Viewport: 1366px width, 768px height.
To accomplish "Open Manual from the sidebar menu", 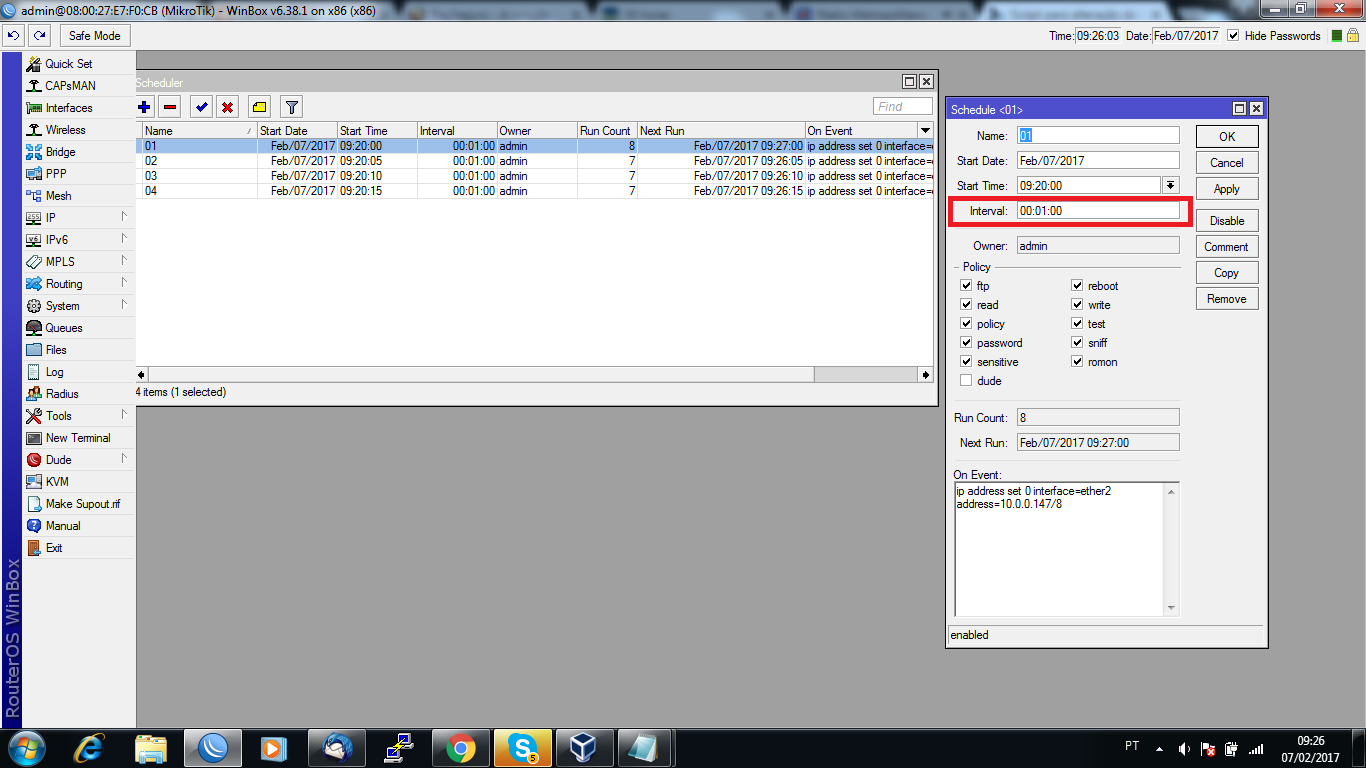I will pos(79,526).
